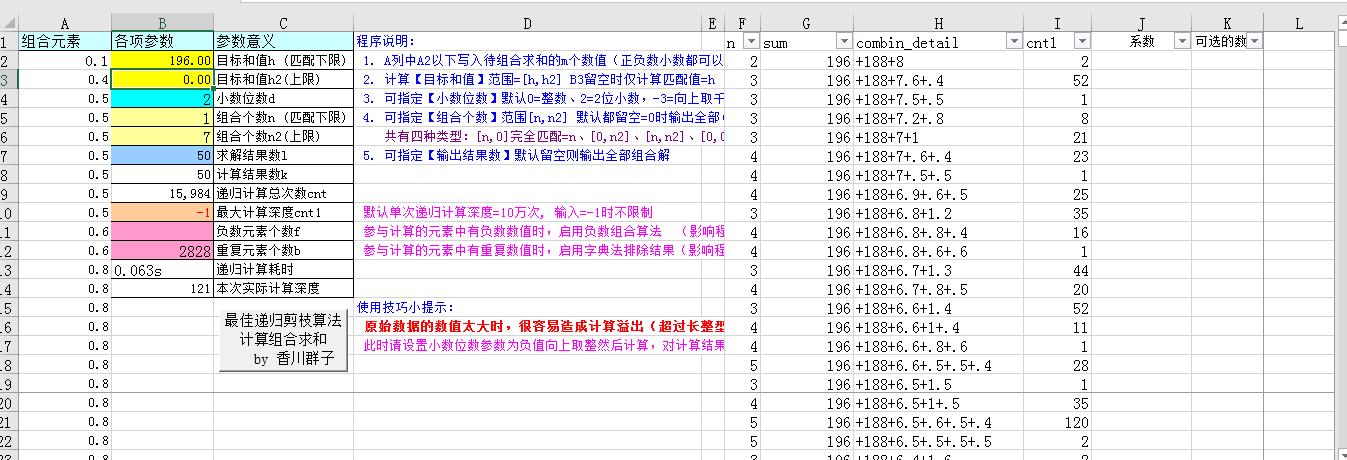Open the 系数 column filter dropdown
Screen dimensions: 1347x460
pyautogui.click(x=1182, y=42)
